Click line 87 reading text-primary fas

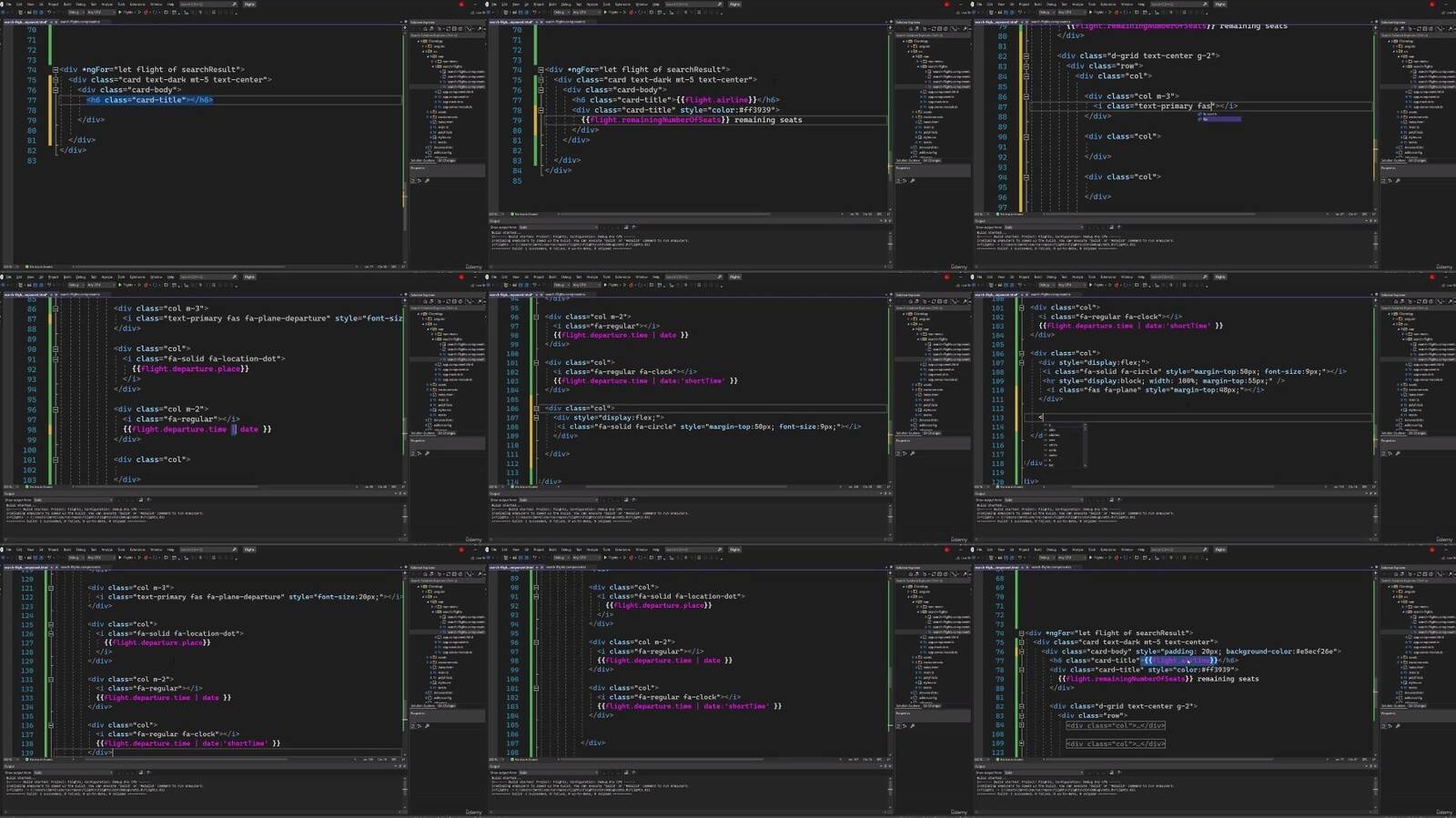tap(1165, 106)
